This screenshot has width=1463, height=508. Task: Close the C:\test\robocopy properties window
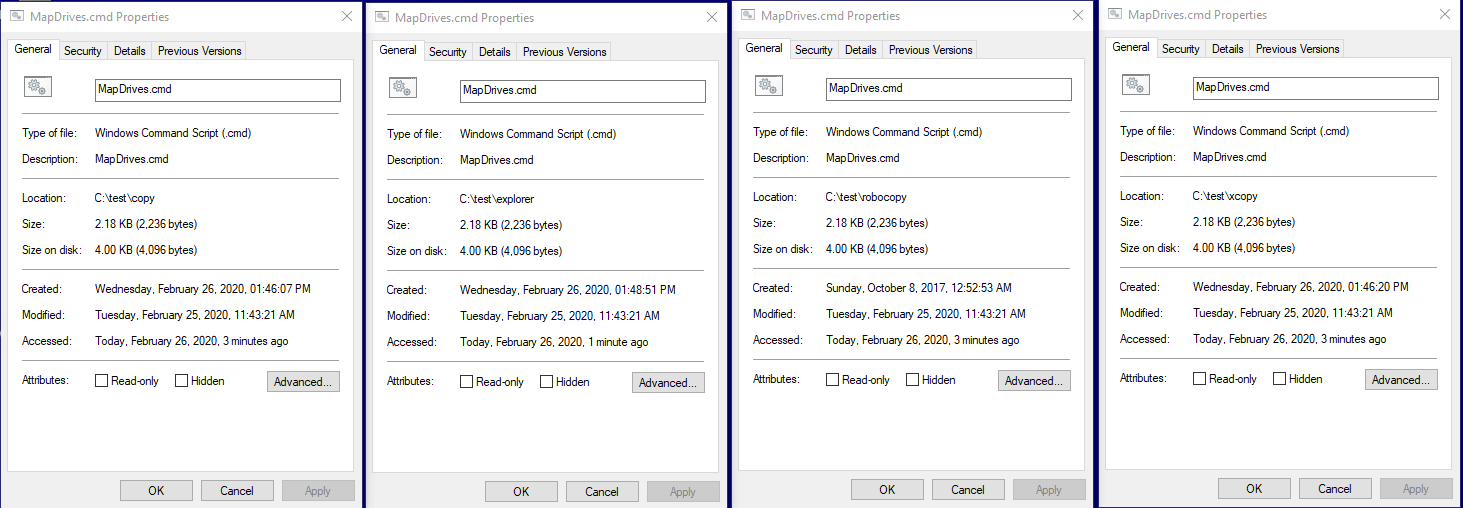(1078, 16)
